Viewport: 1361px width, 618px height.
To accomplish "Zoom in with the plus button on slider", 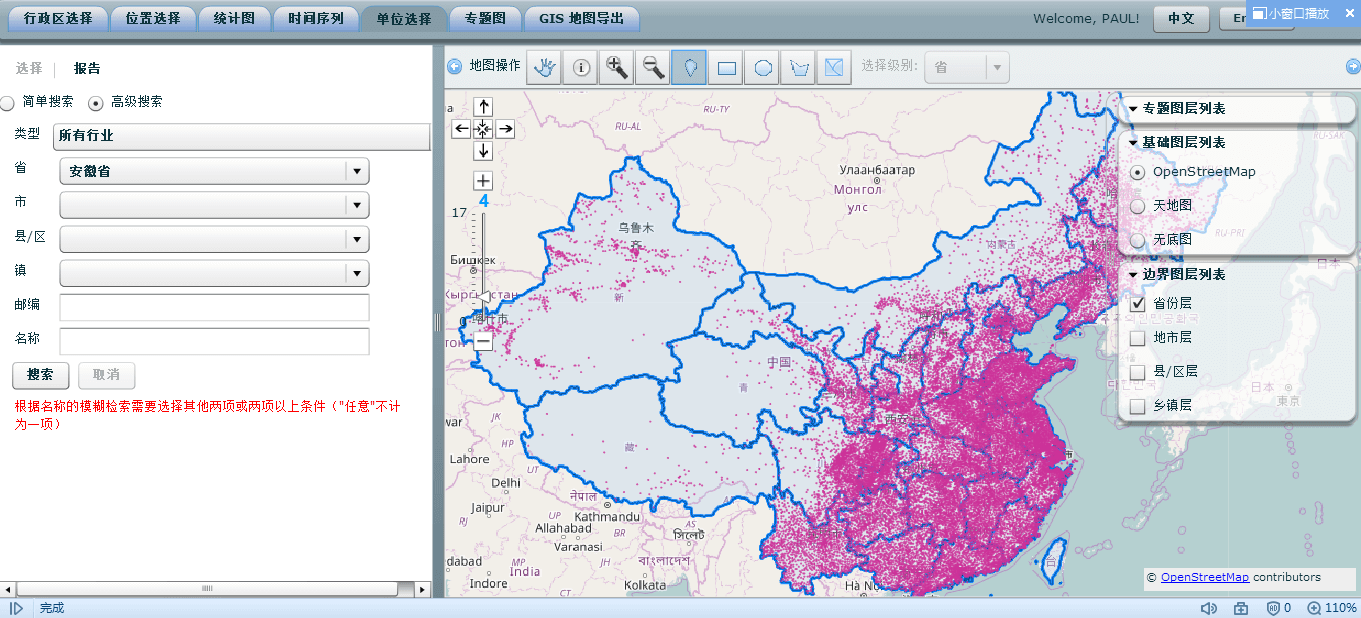I will (483, 181).
